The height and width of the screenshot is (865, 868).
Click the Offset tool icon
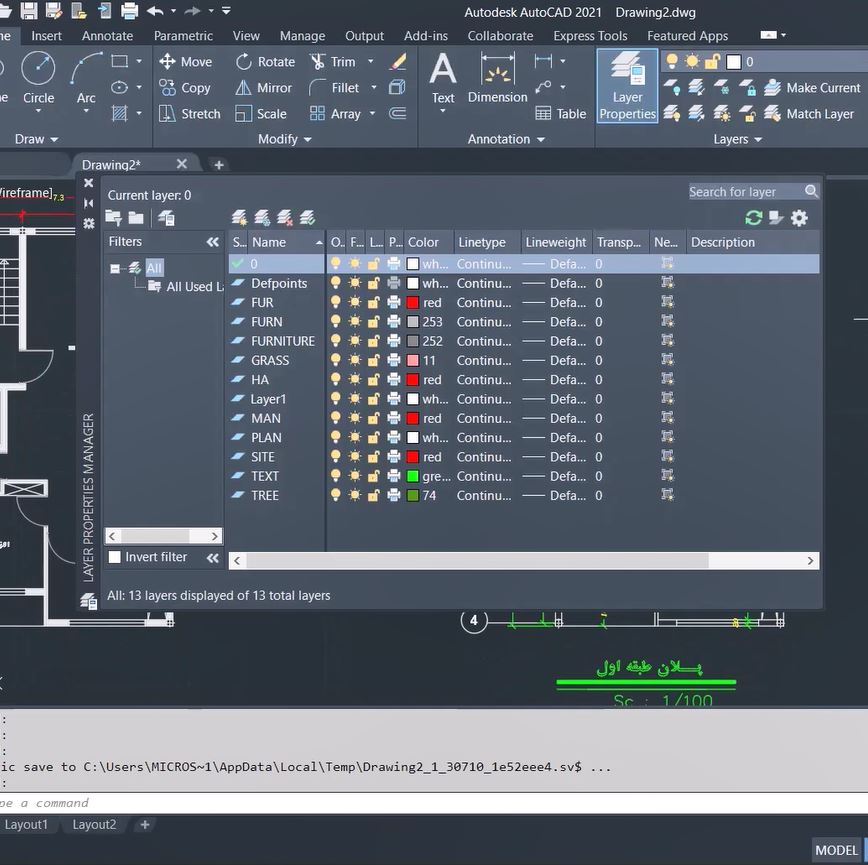pos(397,113)
